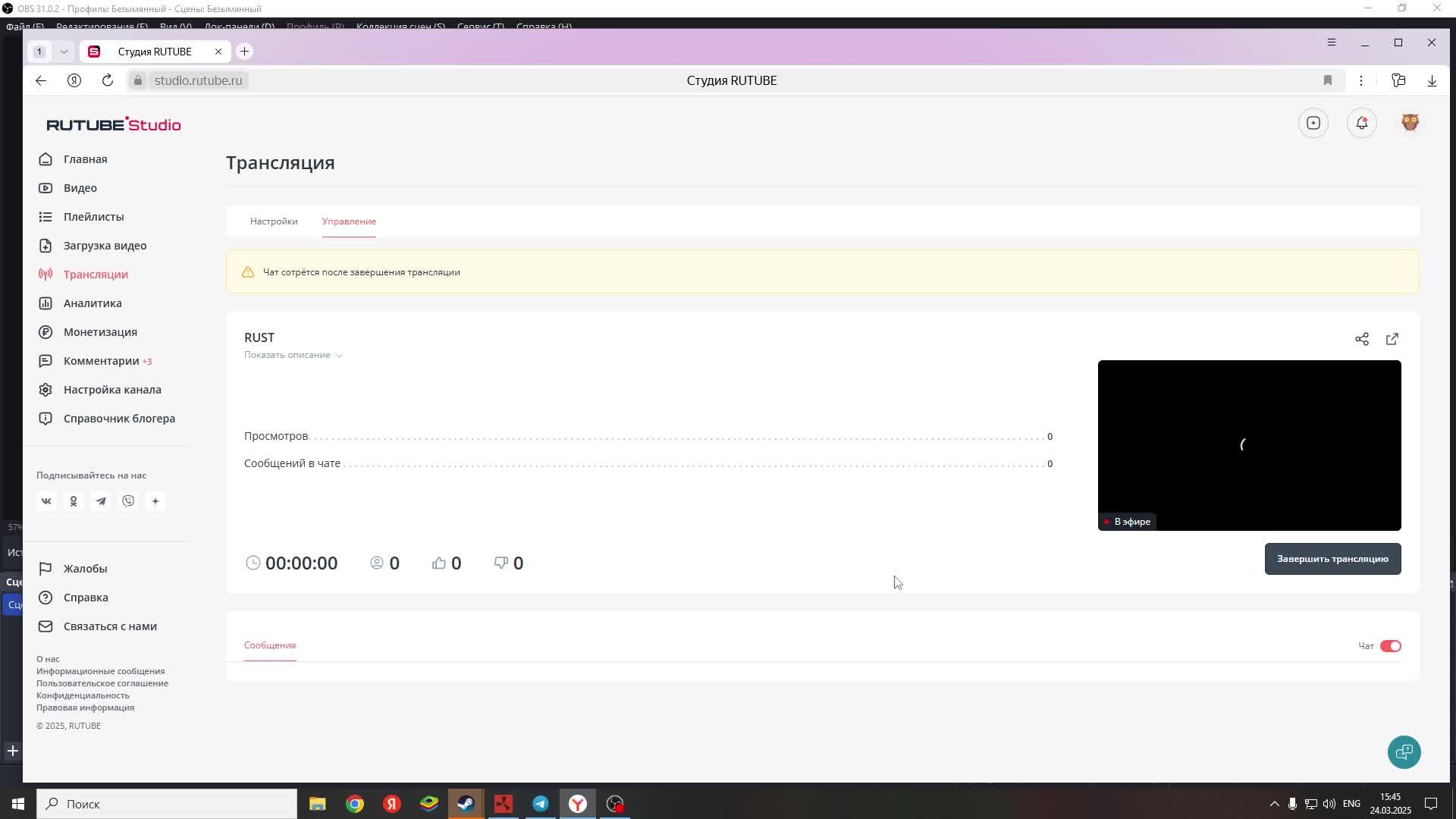Show hidden system tray icons
The height and width of the screenshot is (819, 1456).
[x=1274, y=804]
